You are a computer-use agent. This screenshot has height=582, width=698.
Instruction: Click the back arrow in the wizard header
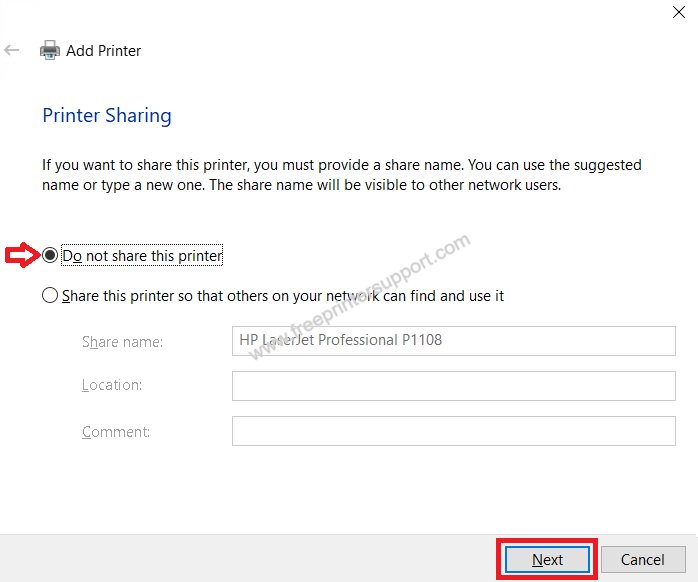12,50
